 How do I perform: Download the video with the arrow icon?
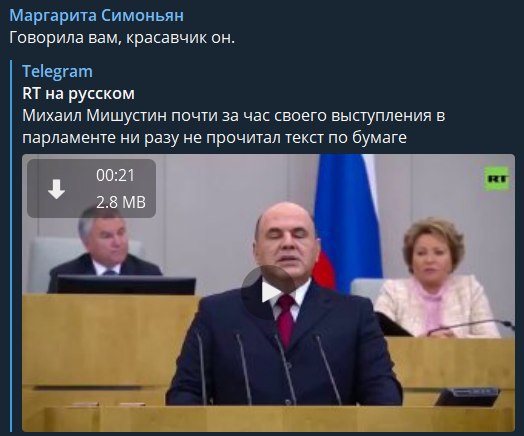[x=56, y=189]
